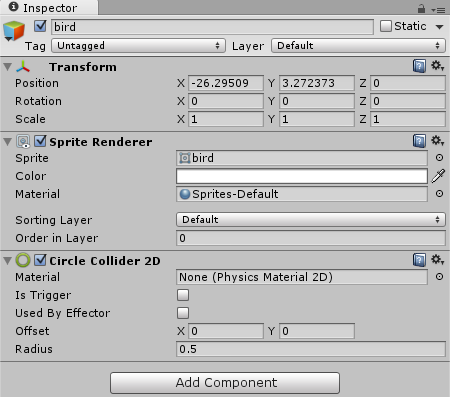Click the Physics Material 2D object picker
453x397 pixels.
click(x=439, y=277)
